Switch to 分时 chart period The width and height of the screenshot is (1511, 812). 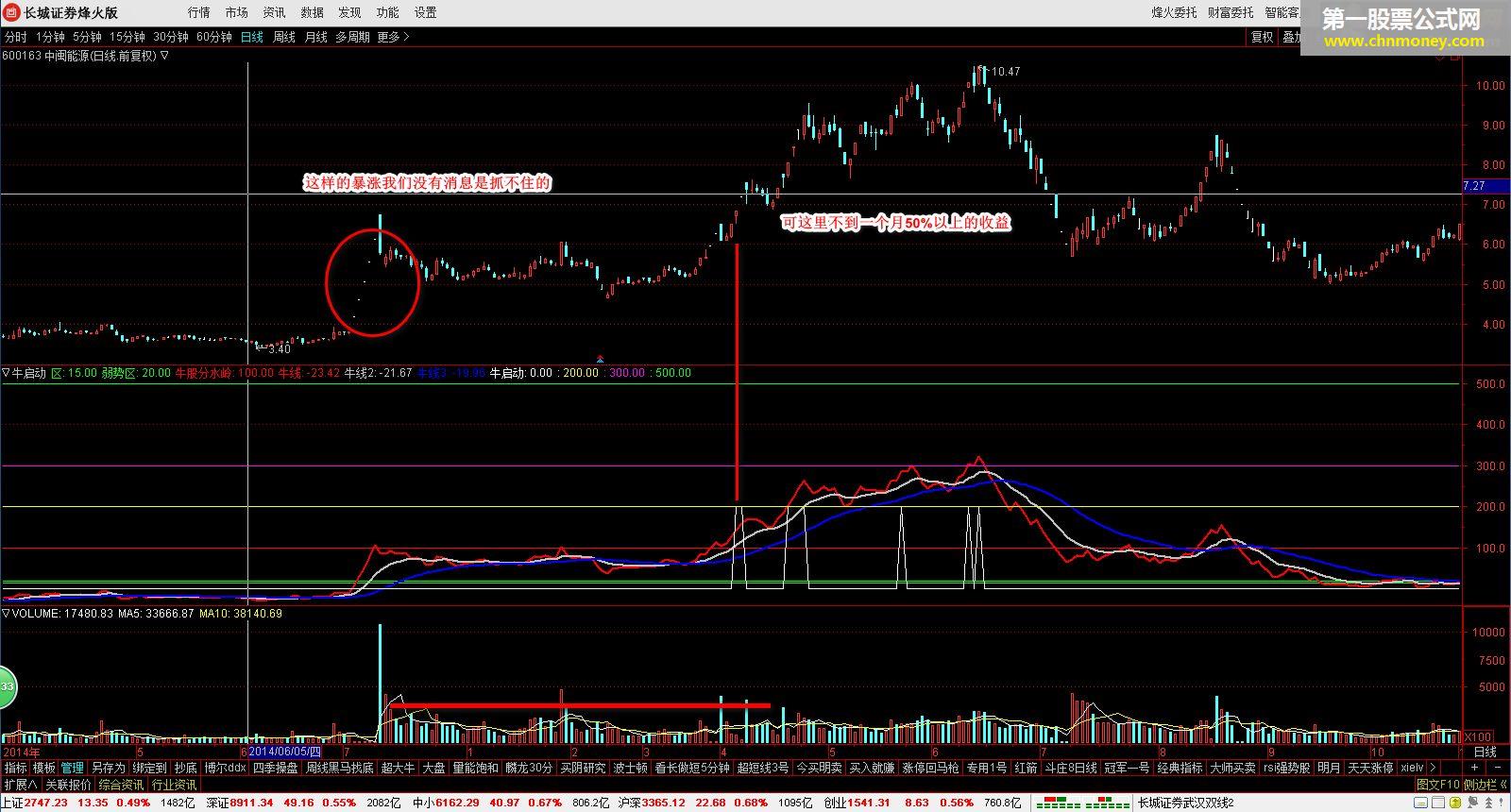pos(16,37)
